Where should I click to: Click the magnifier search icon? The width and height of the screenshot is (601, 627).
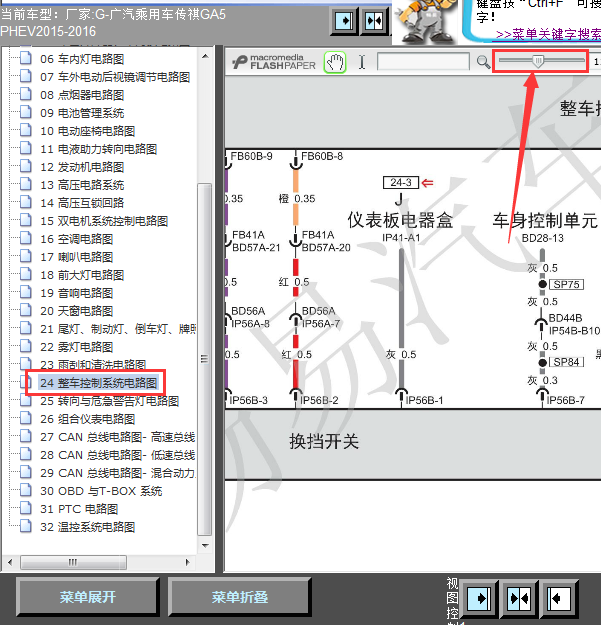tap(483, 62)
